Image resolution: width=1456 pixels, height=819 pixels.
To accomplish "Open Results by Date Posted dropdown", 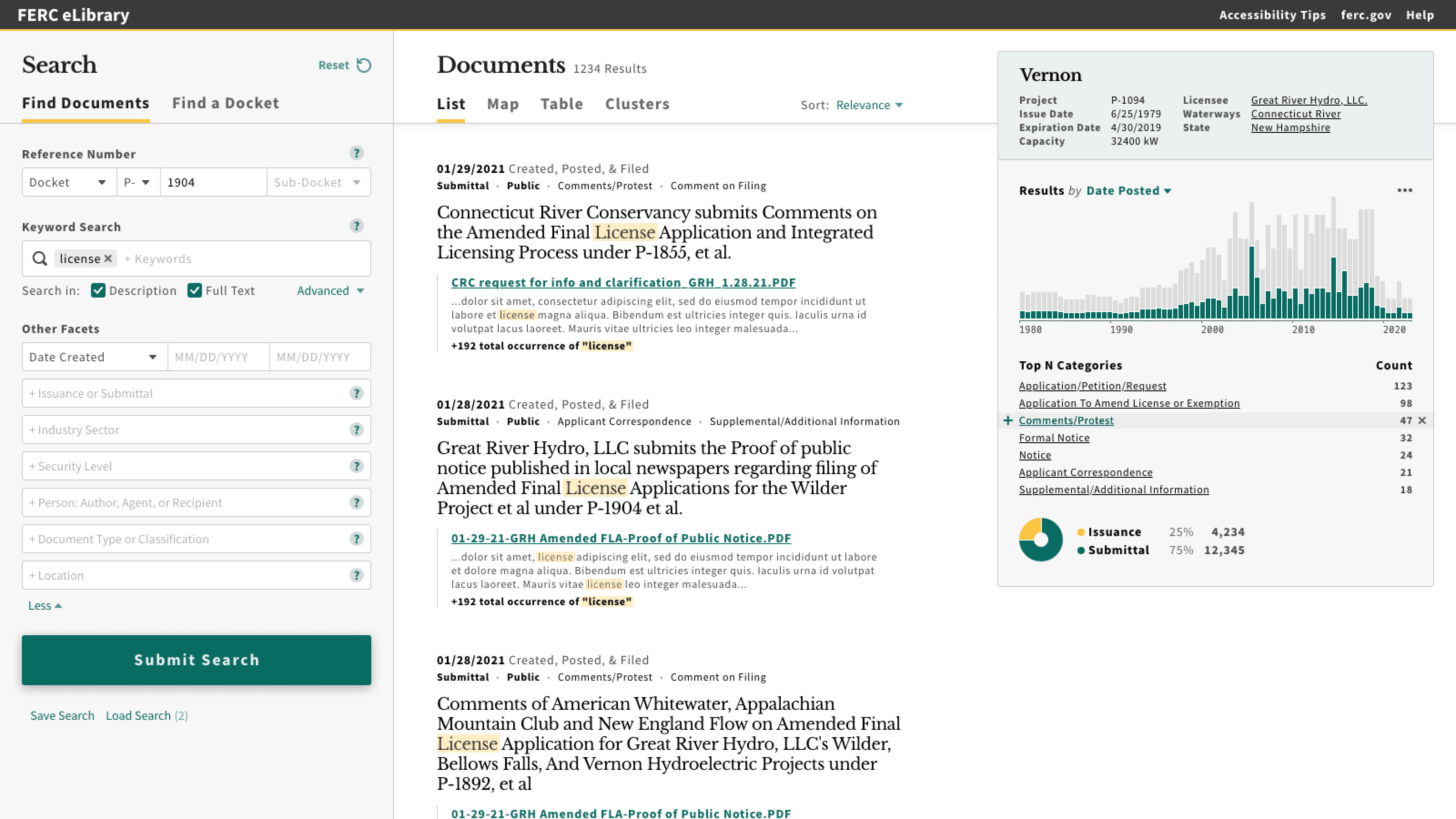I will [1129, 191].
